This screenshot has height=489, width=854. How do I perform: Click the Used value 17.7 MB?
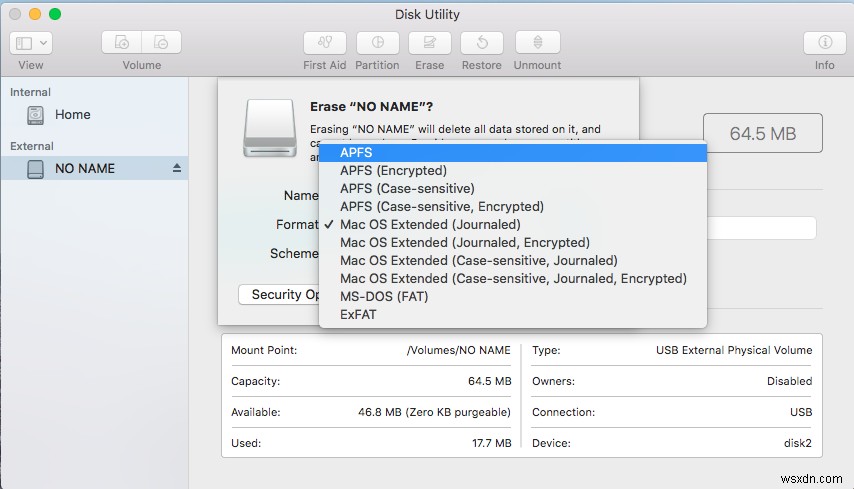coord(492,443)
